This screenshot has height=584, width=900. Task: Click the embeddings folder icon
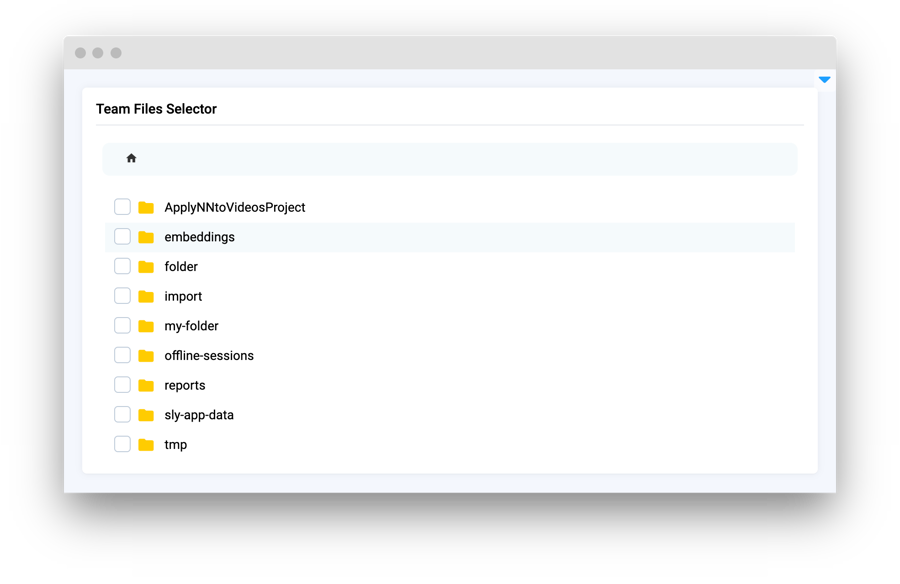[146, 237]
